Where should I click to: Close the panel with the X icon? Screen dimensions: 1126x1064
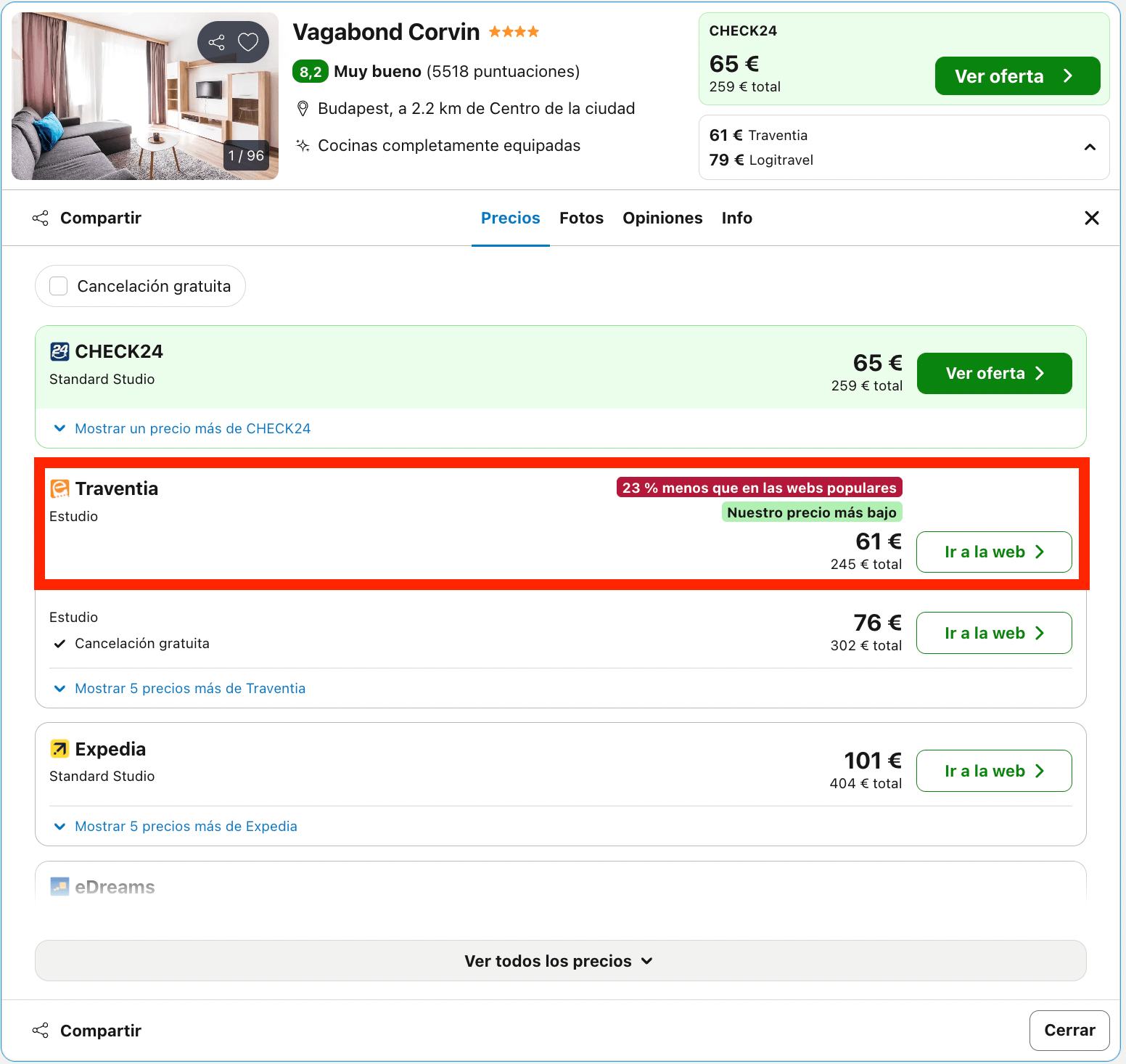(1091, 218)
